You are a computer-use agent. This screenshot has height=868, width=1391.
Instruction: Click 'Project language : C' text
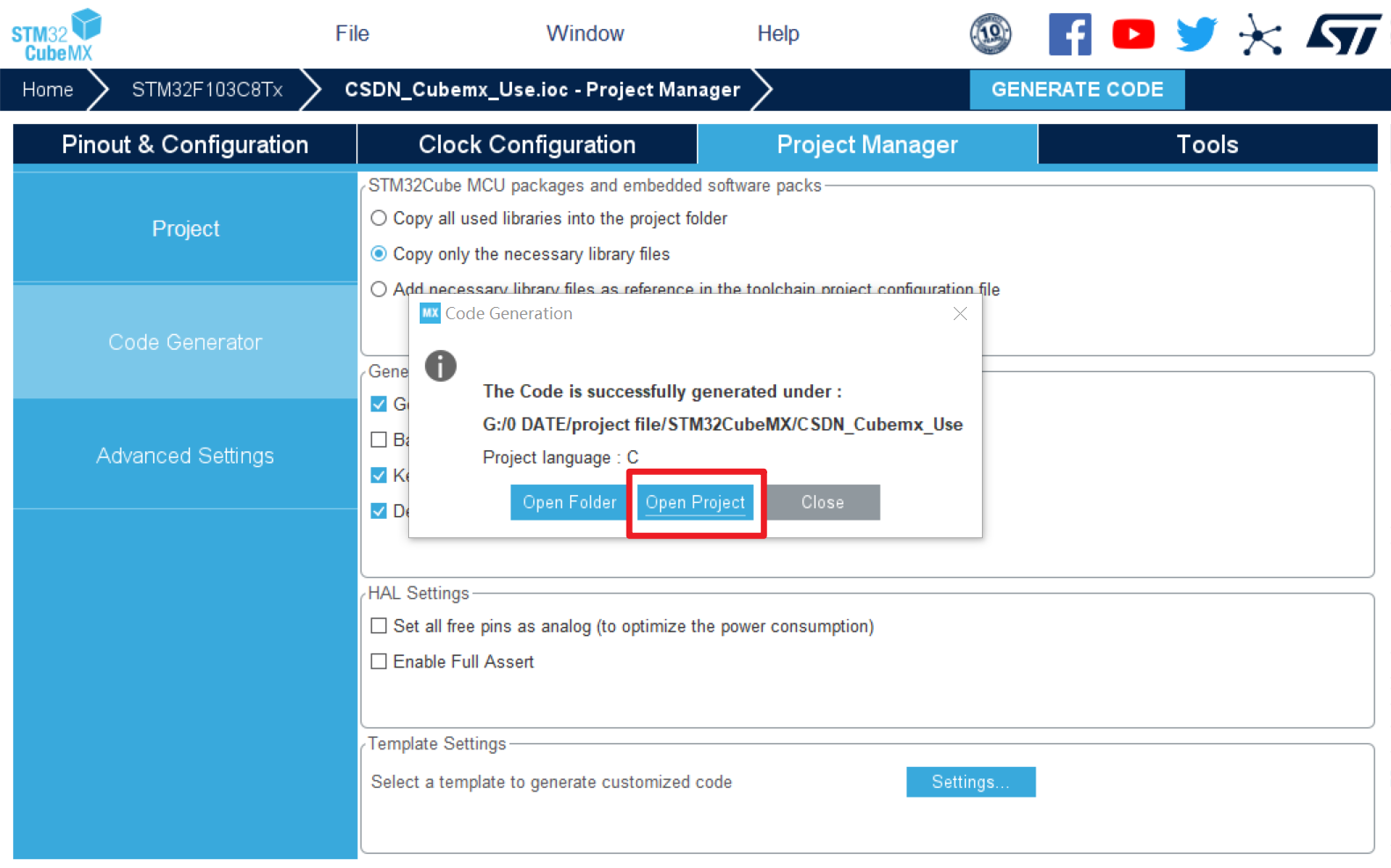point(560,457)
